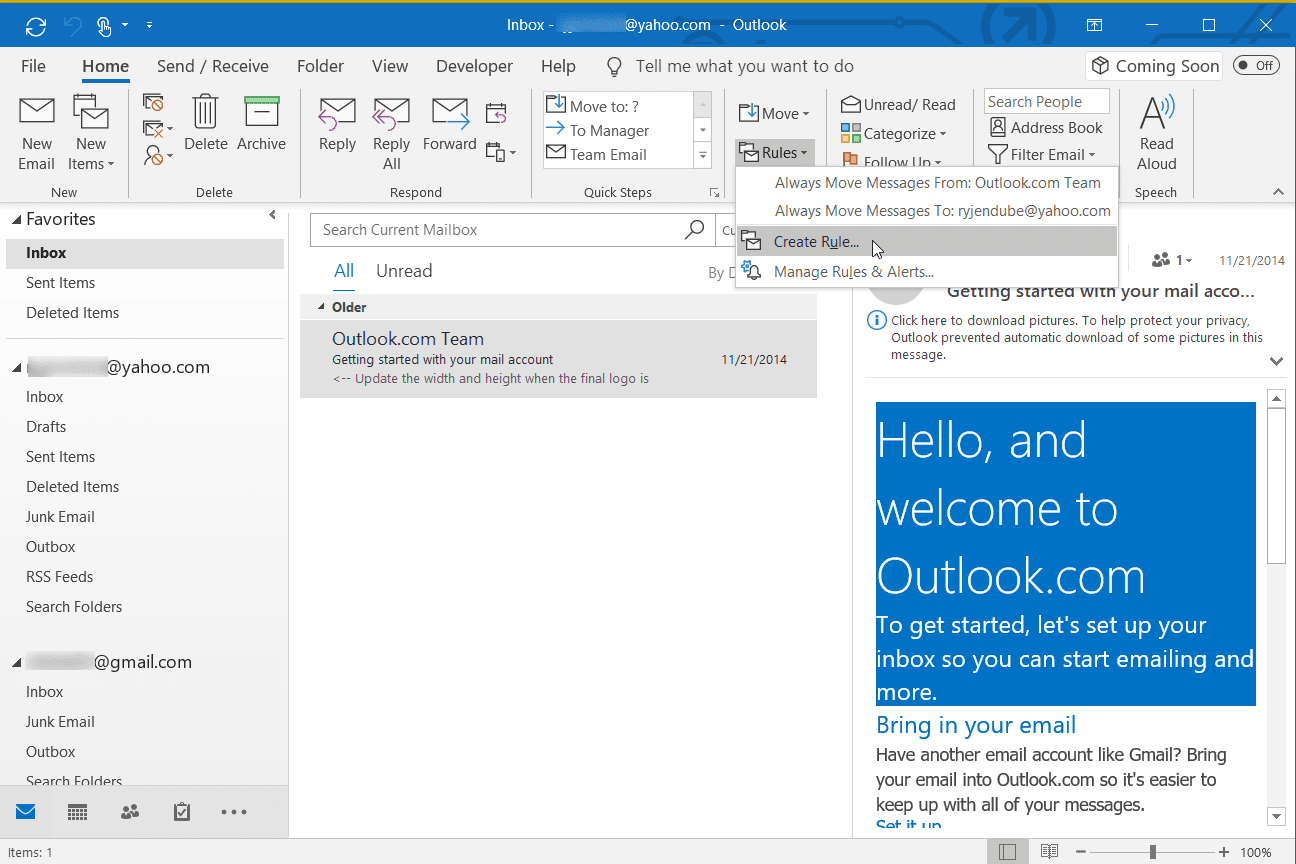Screen dimensions: 1296x864
Task: Open the File tab
Action: (x=33, y=66)
